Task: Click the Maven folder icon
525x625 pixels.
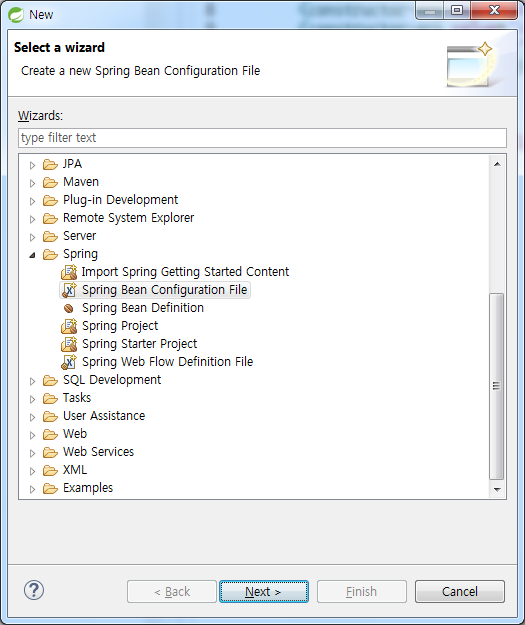Action: (50, 183)
